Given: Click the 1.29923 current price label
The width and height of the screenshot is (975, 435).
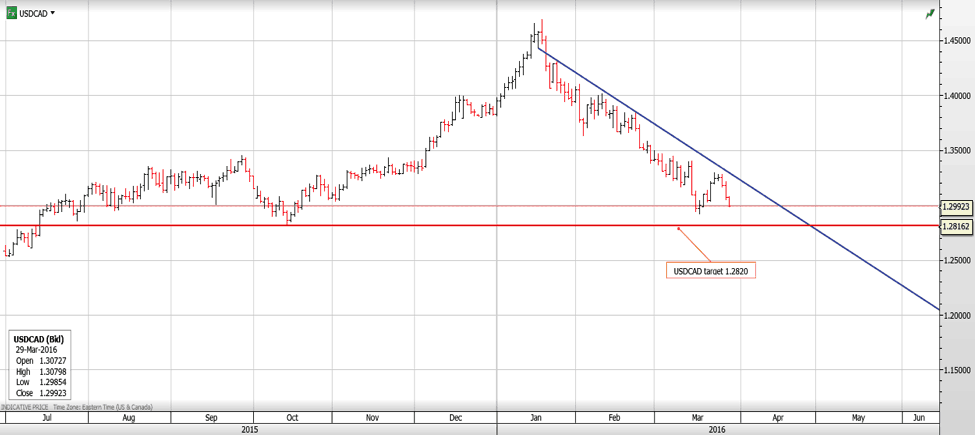Looking at the screenshot, I should (x=957, y=207).
